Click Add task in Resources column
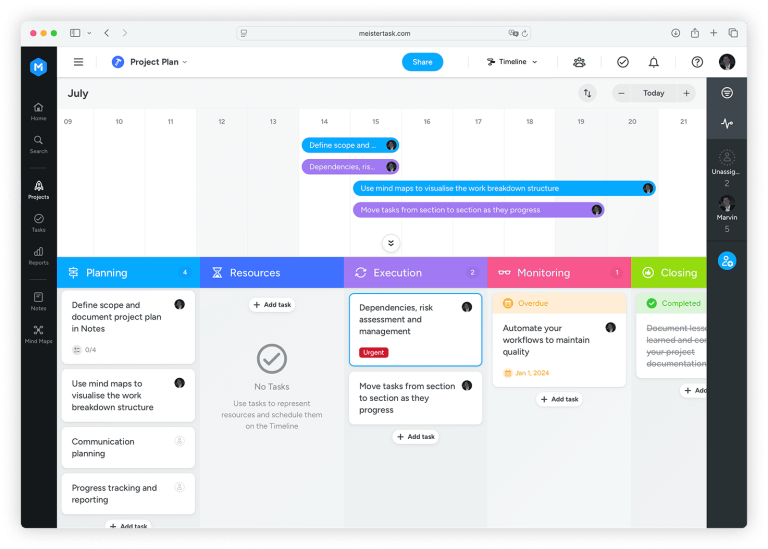Screen dimensions: 768x549 [272, 305]
